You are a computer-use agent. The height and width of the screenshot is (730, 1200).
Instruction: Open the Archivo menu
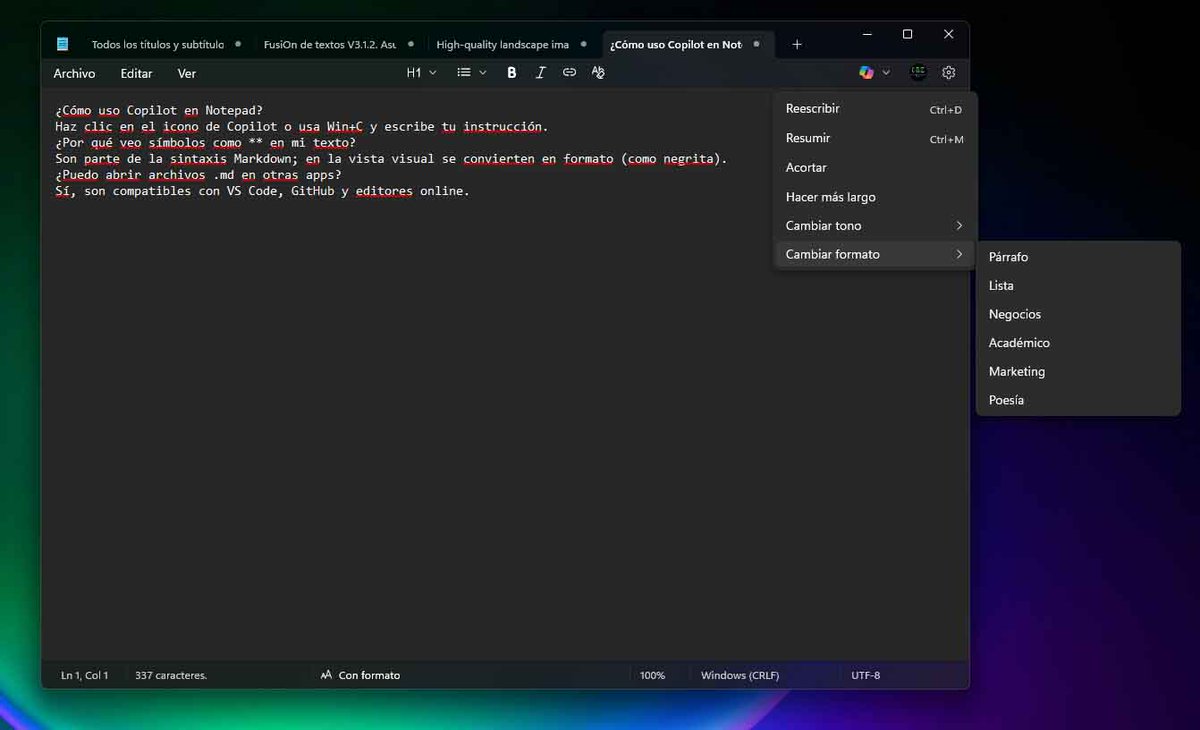[x=75, y=73]
